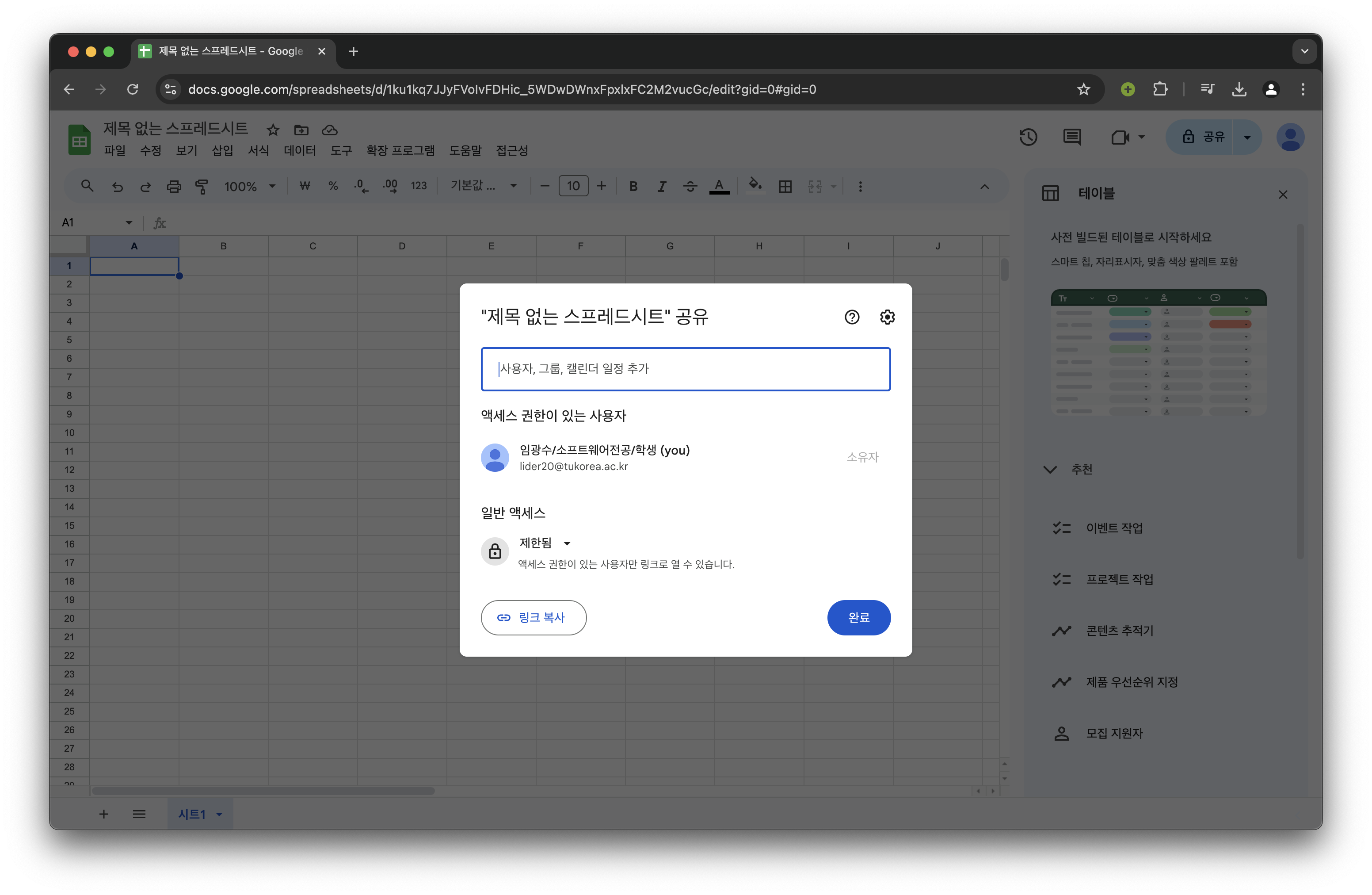Screen dimensions: 1372x895
Task: Click the help question mark icon
Action: click(851, 317)
